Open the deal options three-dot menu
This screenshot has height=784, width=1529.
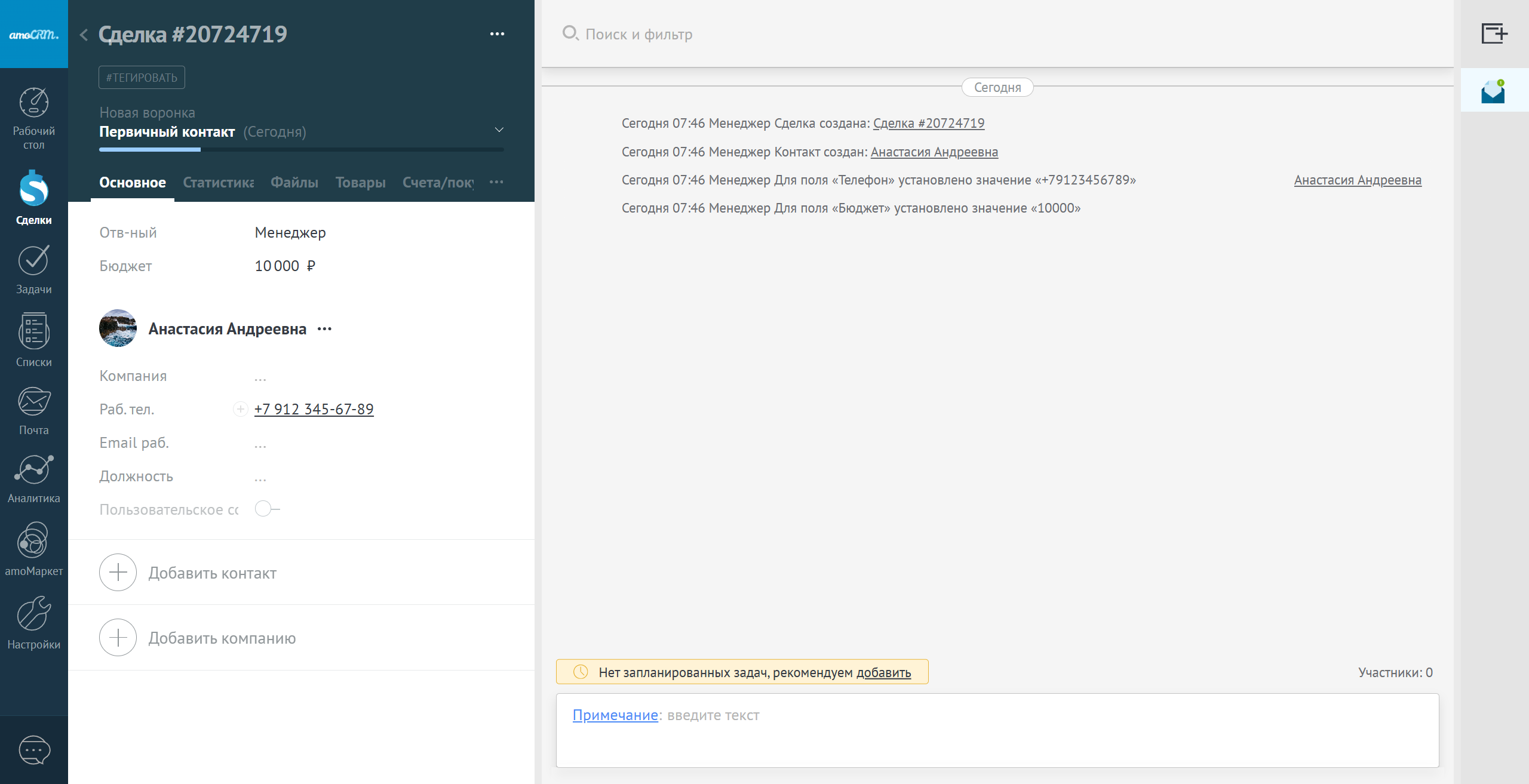(497, 34)
